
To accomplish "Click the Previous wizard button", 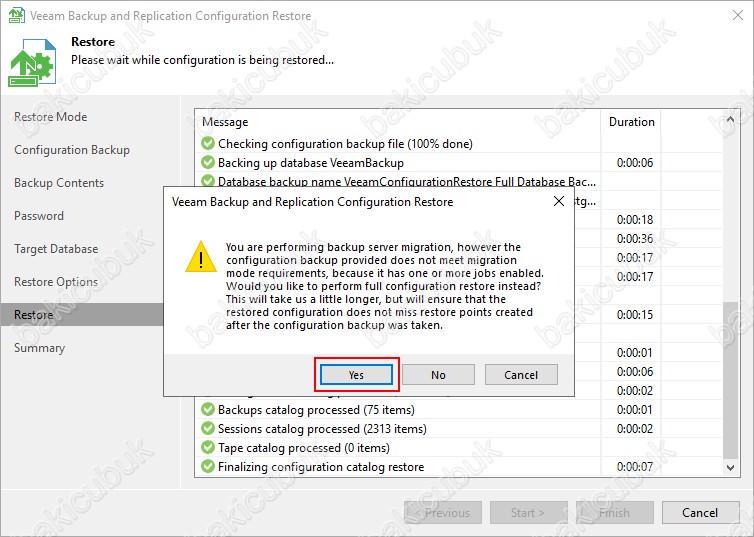I will pos(443,513).
